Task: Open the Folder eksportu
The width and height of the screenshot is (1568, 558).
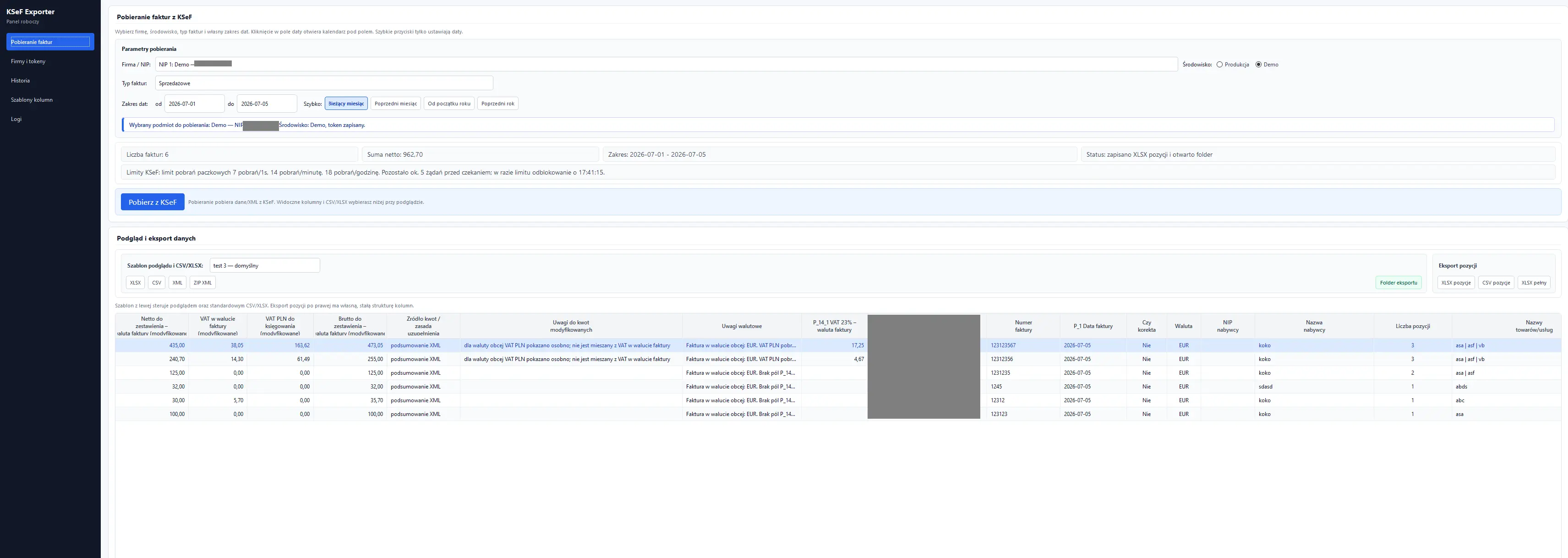Action: [1398, 283]
